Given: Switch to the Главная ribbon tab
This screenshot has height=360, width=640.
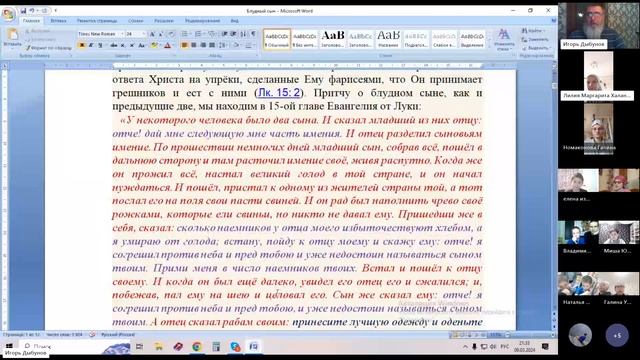Looking at the screenshot, I should pyautogui.click(x=31, y=20).
